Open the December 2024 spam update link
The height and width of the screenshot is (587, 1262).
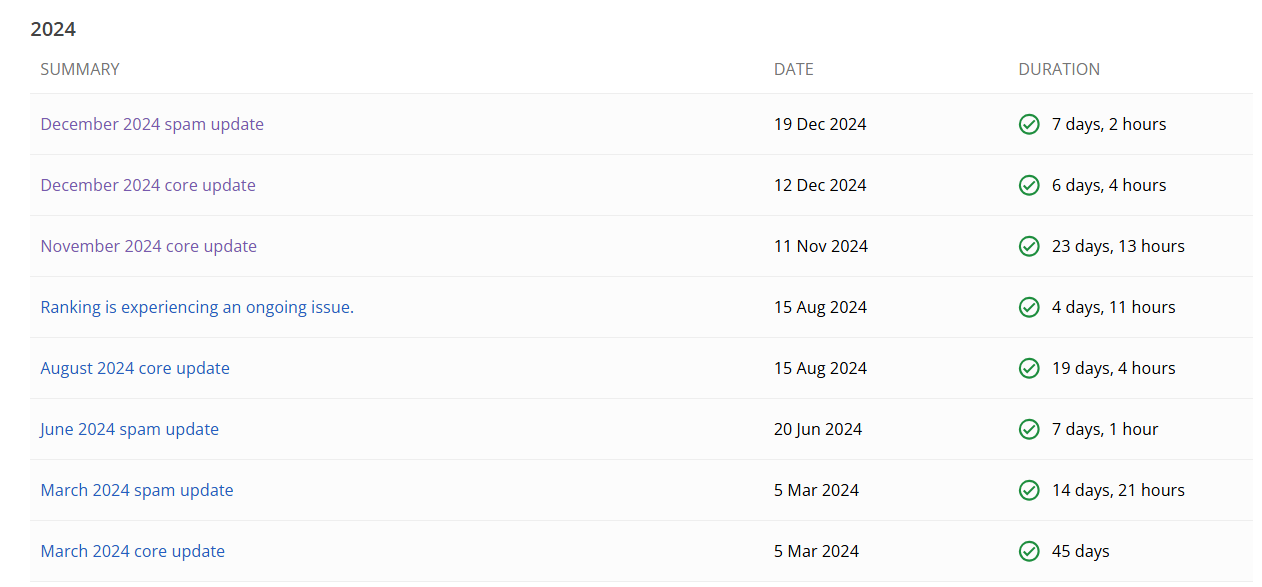click(152, 125)
